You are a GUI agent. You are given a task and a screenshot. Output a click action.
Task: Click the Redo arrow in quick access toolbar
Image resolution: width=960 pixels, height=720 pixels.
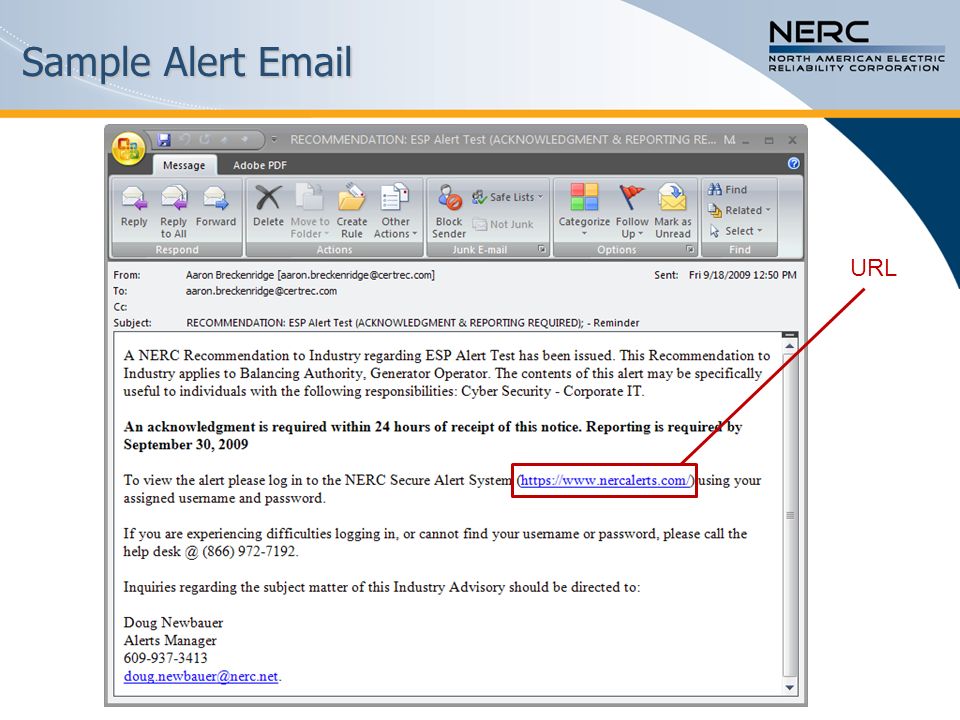point(204,140)
